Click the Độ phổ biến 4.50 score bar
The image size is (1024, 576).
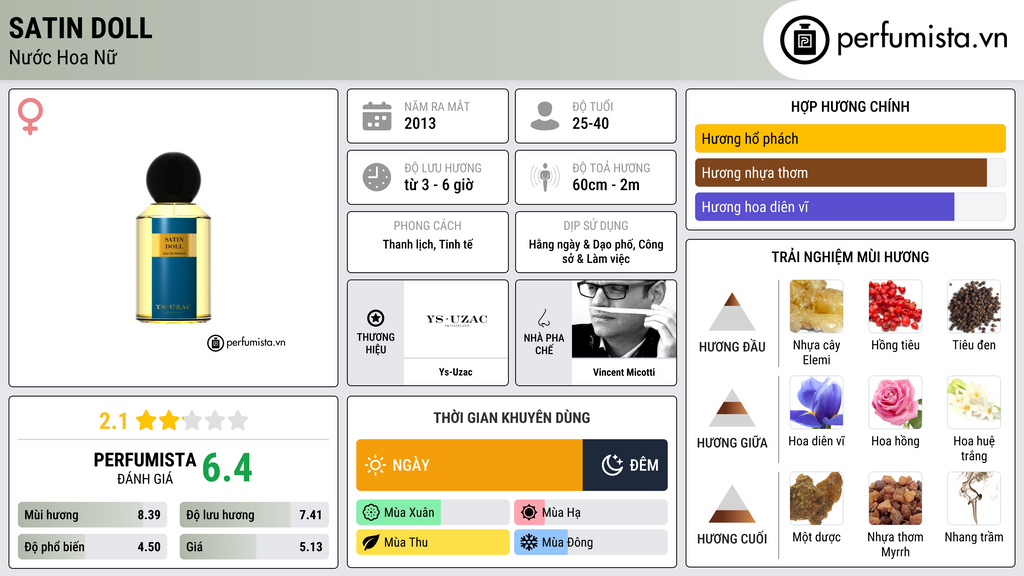[93, 547]
